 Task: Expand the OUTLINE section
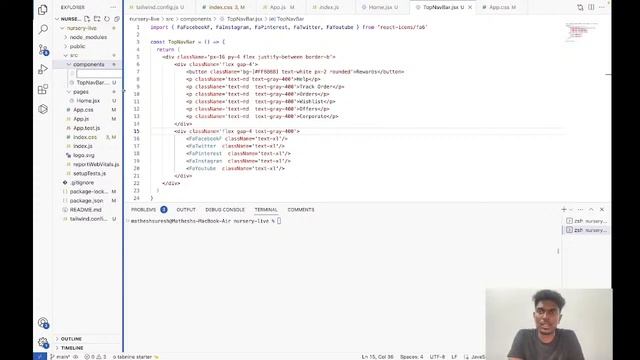point(71,339)
